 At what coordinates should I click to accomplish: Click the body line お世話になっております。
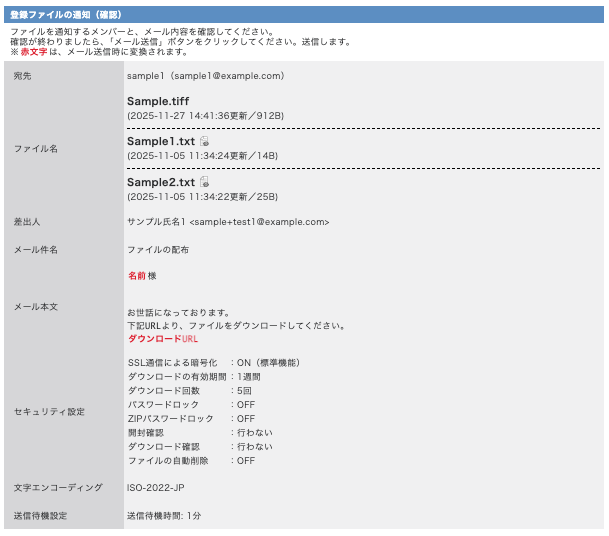click(179, 313)
